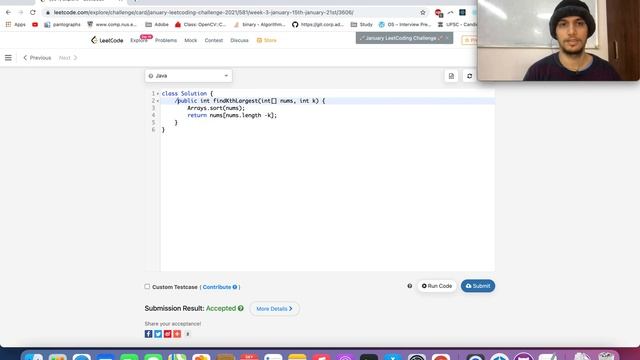The width and height of the screenshot is (640, 360).
Task: Click the 'Arrays.sort(nums);' code line
Action: point(216,108)
